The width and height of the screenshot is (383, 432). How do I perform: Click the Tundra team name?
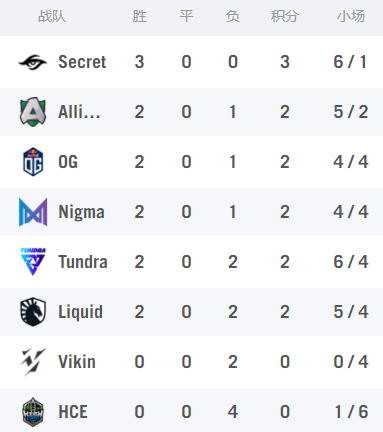click(83, 262)
